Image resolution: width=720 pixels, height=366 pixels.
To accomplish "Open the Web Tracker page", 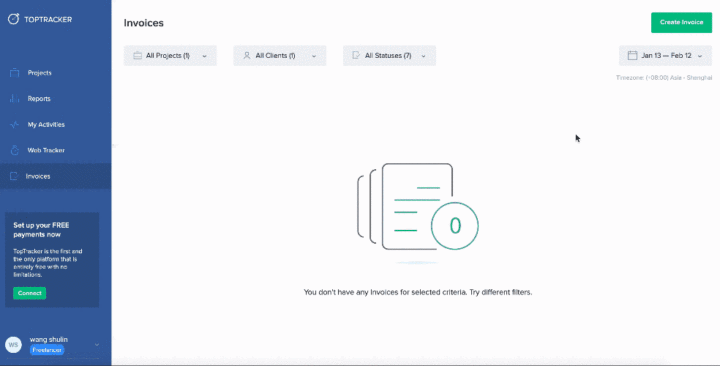I will coord(56,150).
